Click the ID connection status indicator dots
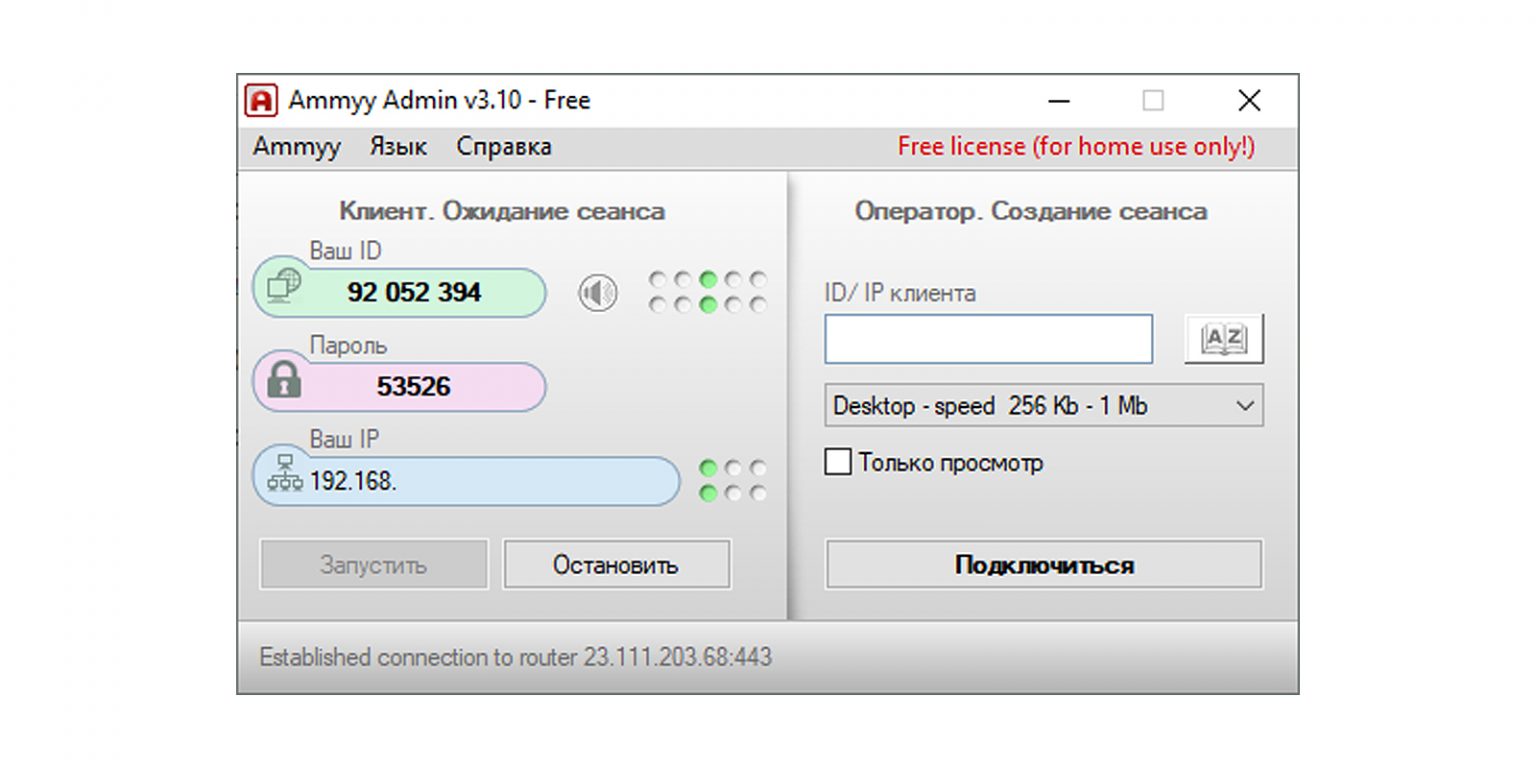Image resolution: width=1536 pixels, height=768 pixels. [708, 292]
